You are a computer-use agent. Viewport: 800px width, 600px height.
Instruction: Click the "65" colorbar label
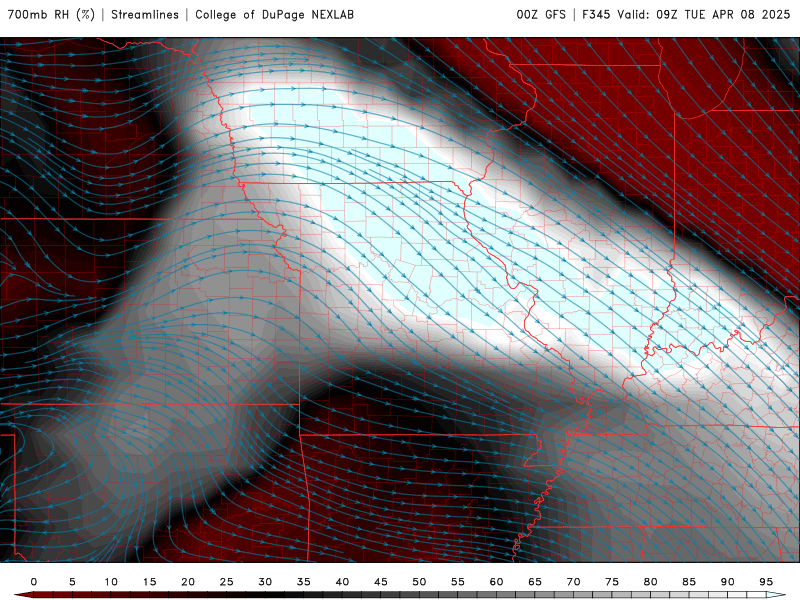point(535,582)
